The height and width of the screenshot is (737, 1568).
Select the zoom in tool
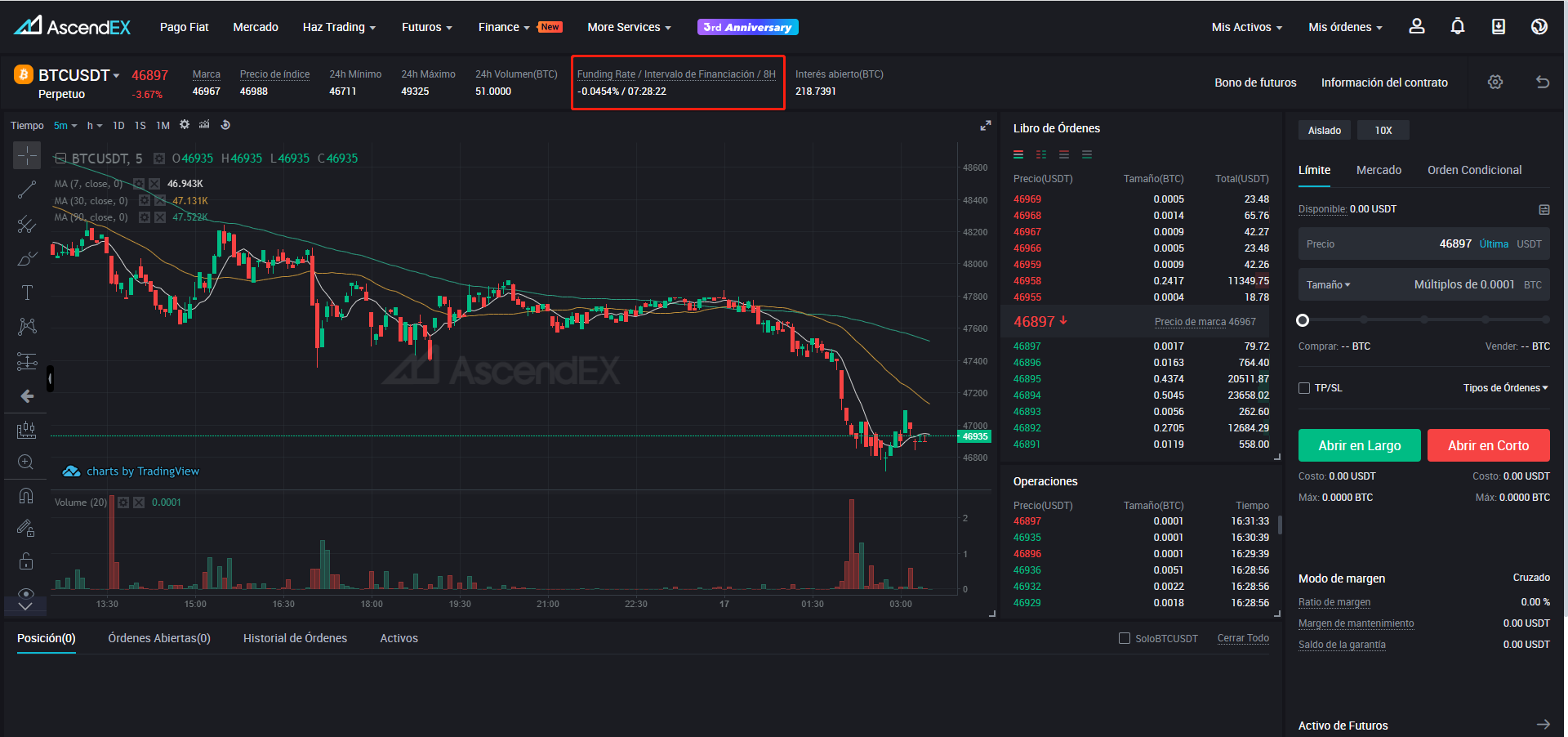tap(26, 462)
